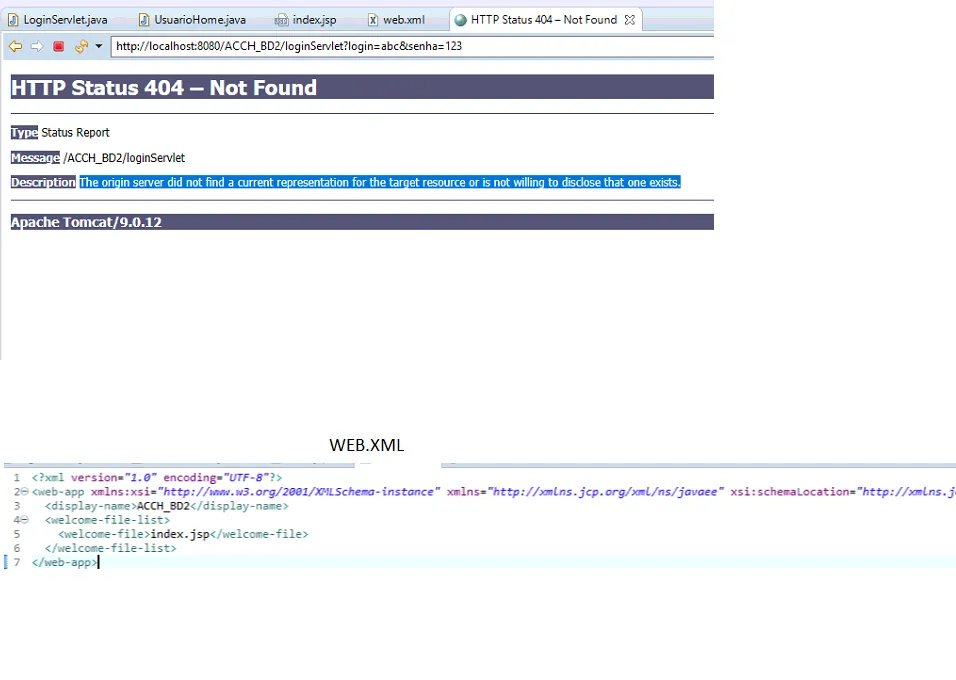This screenshot has height=680, width=956.
Task: Collapse the web-app element fold toggle
Action: (x=24, y=492)
